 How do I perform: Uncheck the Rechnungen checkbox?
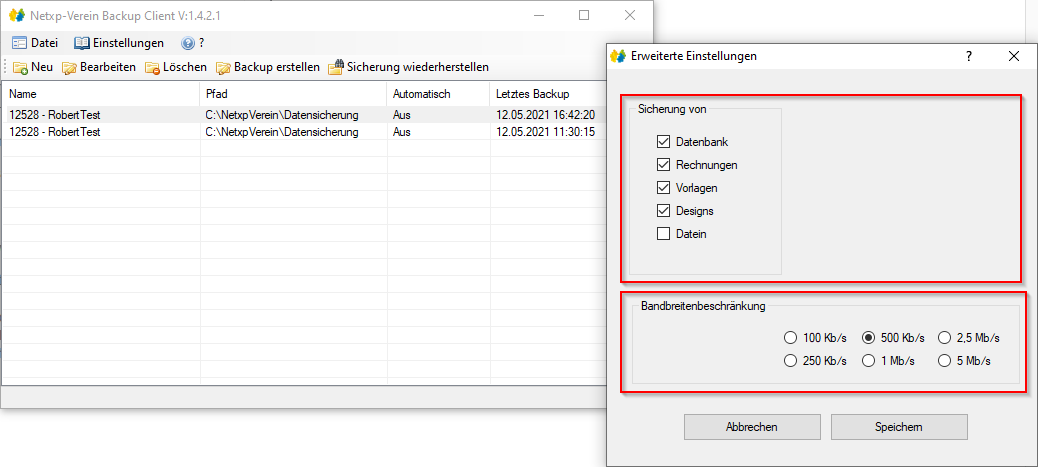[663, 164]
